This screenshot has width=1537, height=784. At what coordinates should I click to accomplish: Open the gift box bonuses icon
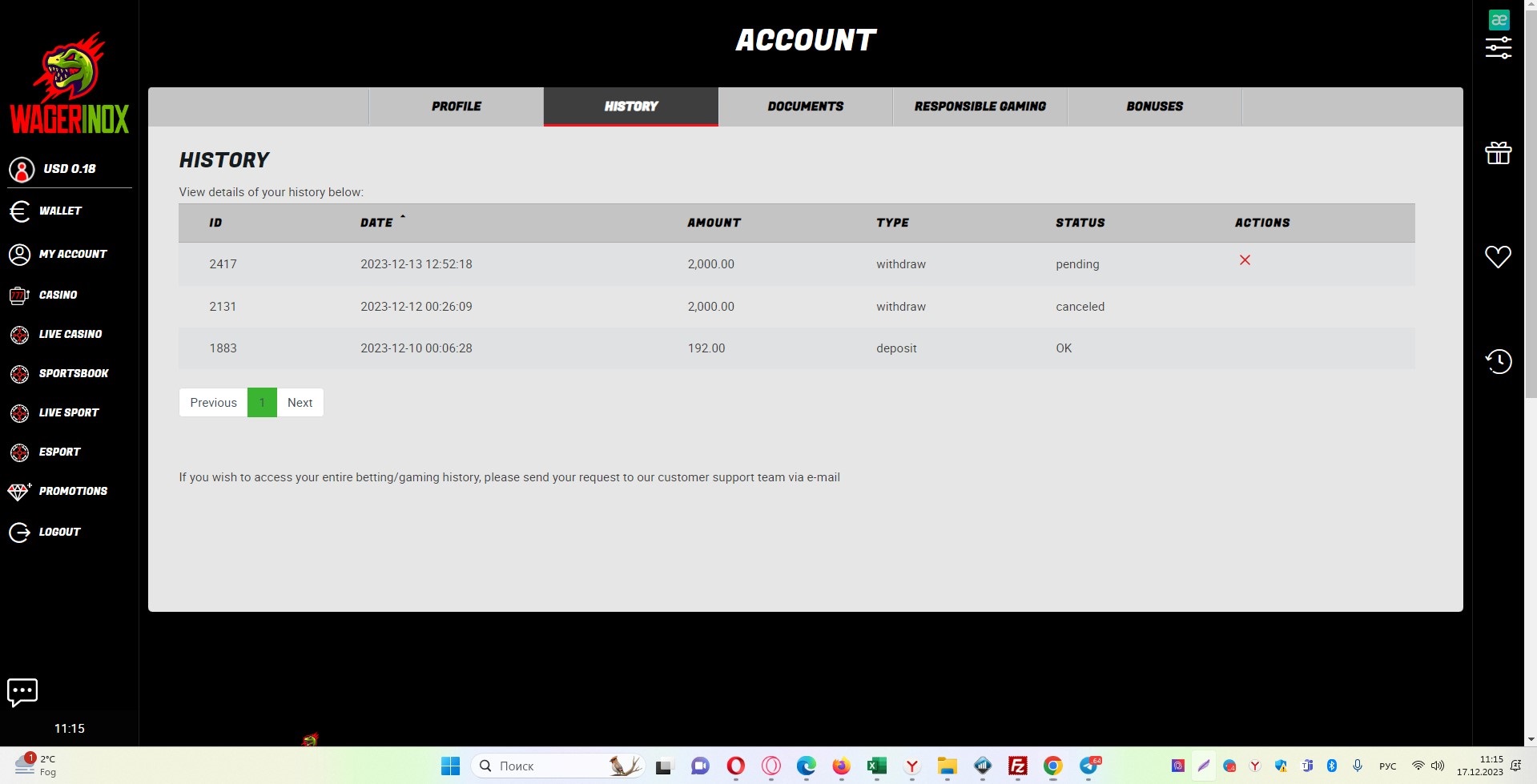point(1499,152)
